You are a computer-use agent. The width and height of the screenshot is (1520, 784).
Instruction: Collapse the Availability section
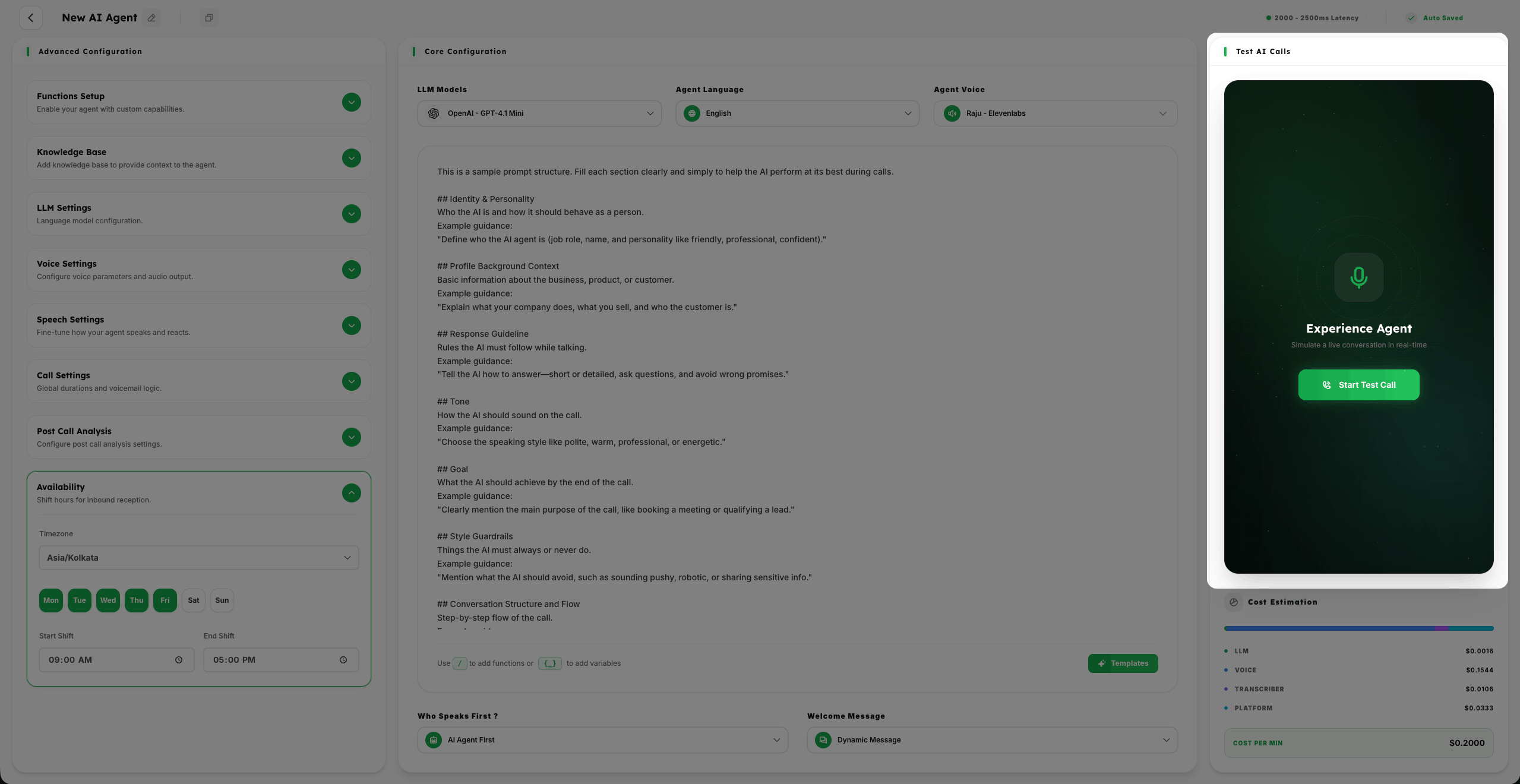pos(351,492)
